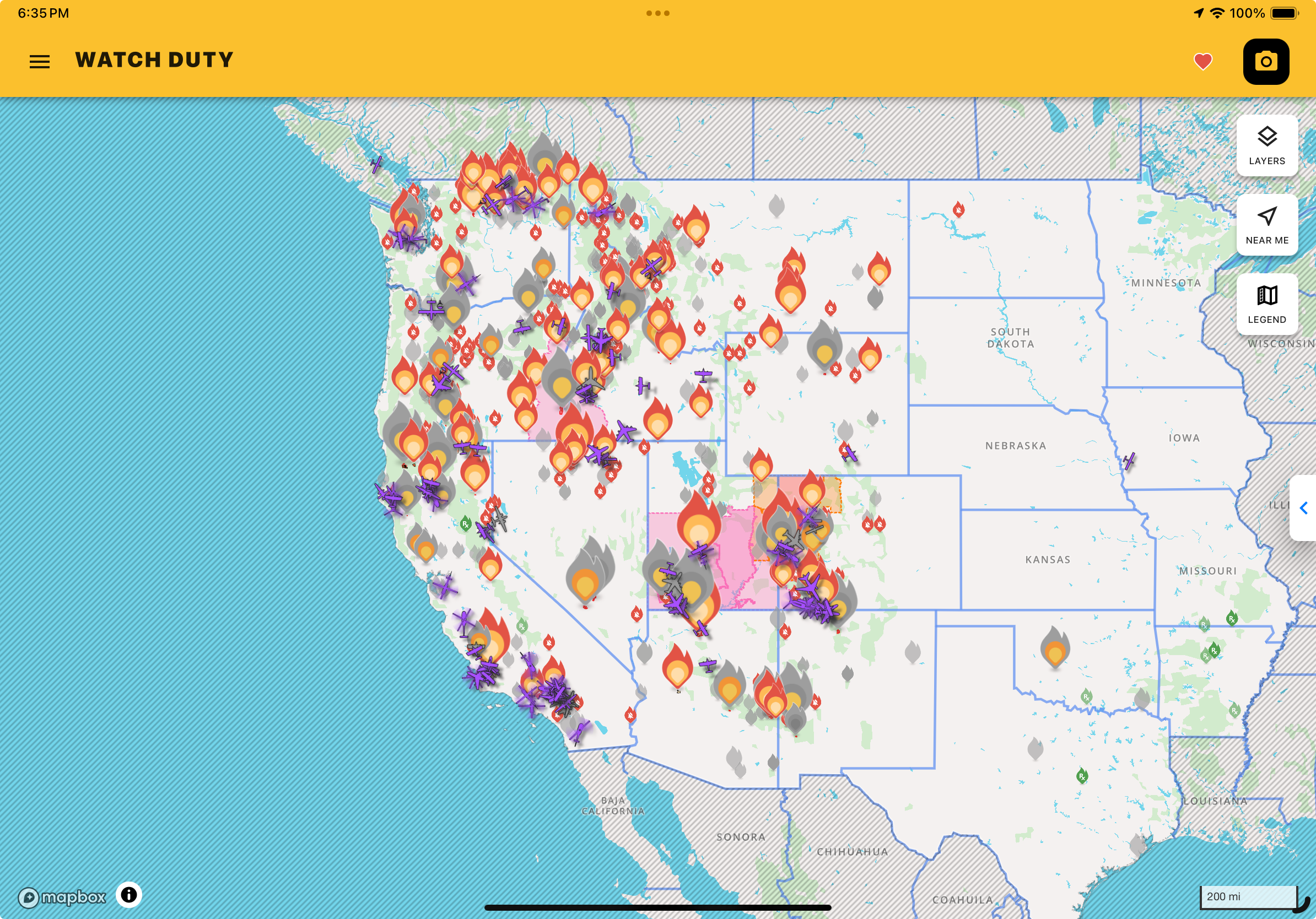Select the green prescribed burn marker in Texas
The height and width of the screenshot is (919, 1316).
coord(1082,776)
